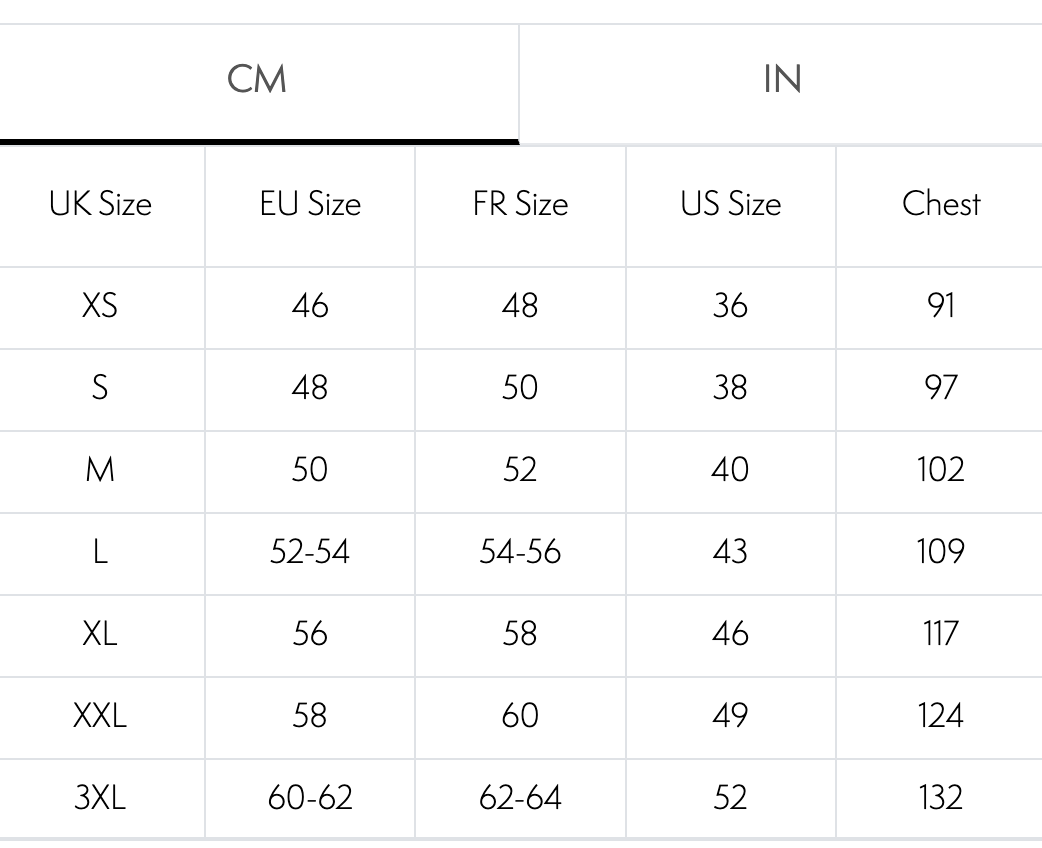The height and width of the screenshot is (848, 1042).
Task: Click the UK Size column header
Action: [100, 204]
